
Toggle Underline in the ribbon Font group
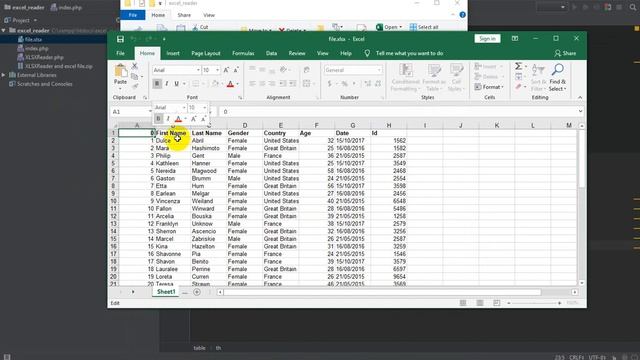pyautogui.click(x=176, y=84)
